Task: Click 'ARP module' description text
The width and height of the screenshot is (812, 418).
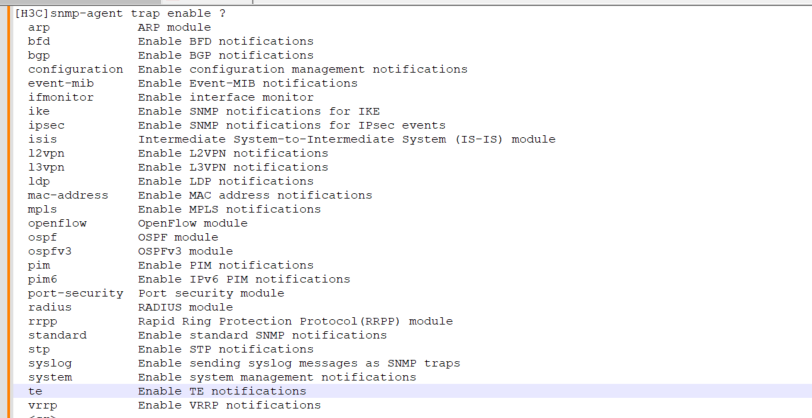Action: (x=175, y=27)
